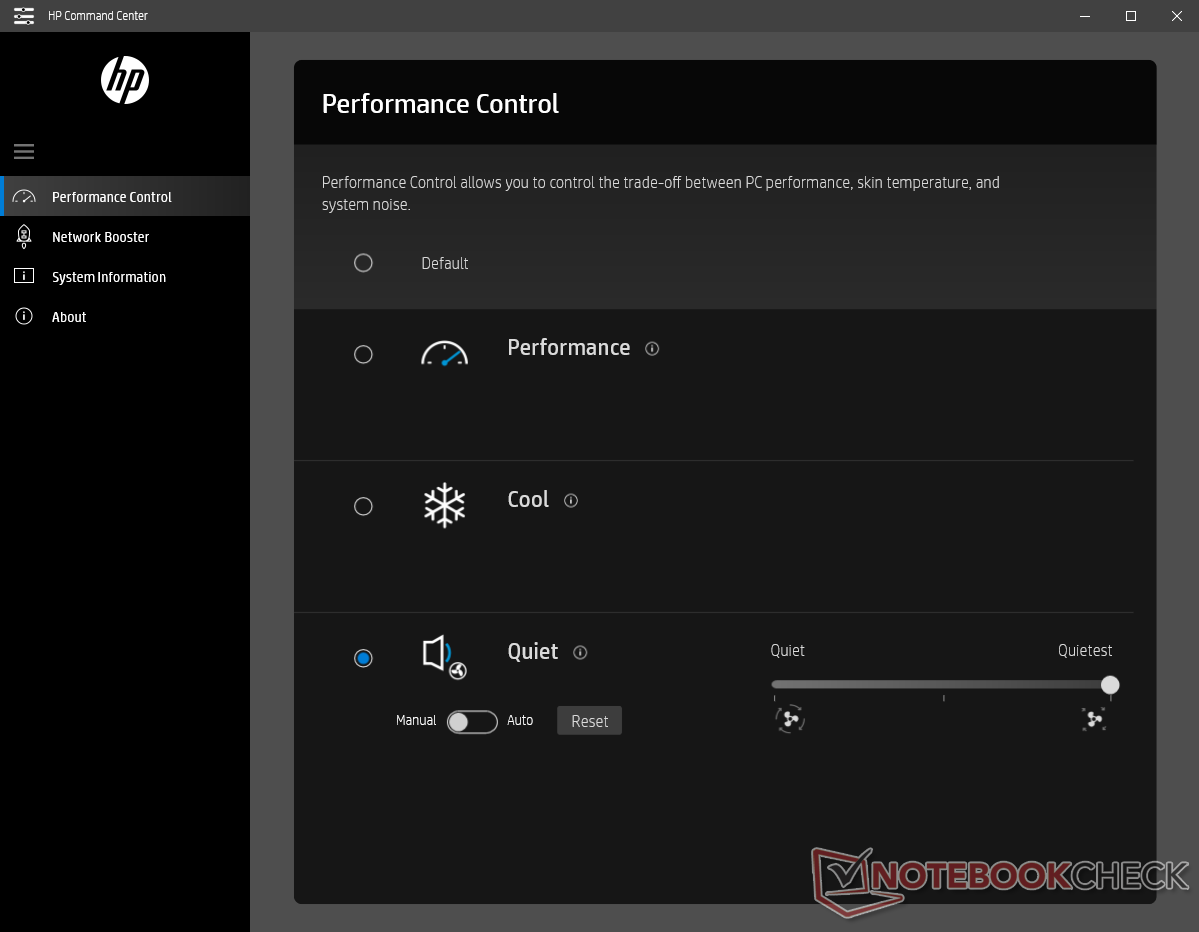Collapse the sidebar with the hamburger menu icon

24,151
